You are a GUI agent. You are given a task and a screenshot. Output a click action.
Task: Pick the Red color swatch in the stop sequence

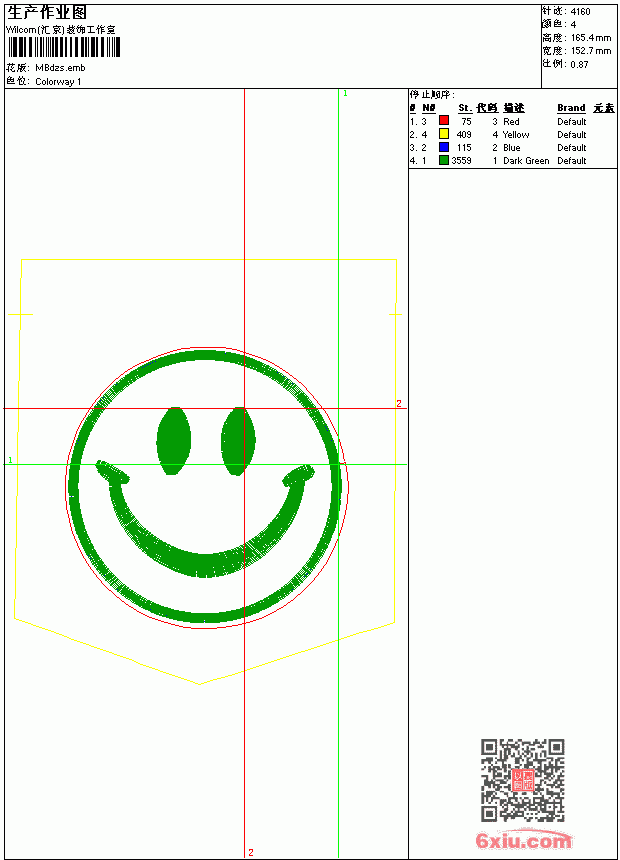444,121
